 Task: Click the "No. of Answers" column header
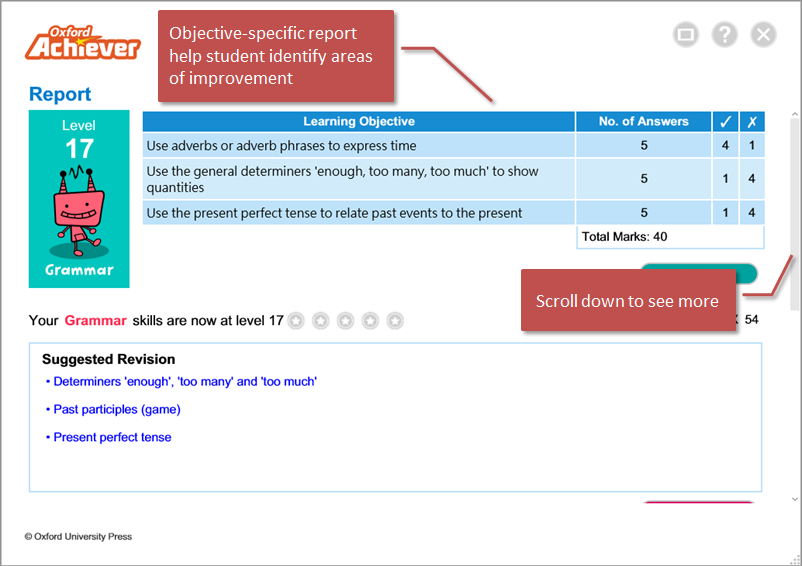(x=643, y=121)
